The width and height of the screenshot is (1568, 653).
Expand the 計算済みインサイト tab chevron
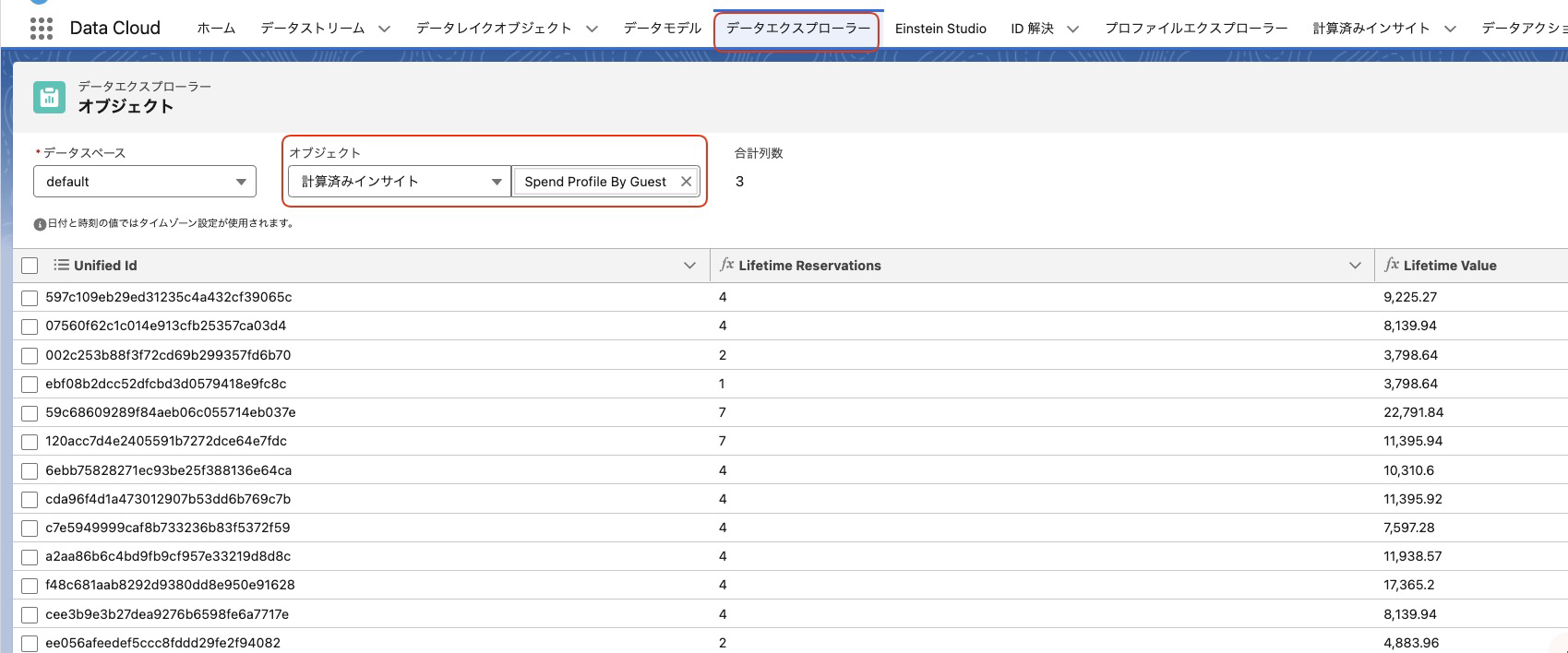(x=1450, y=29)
